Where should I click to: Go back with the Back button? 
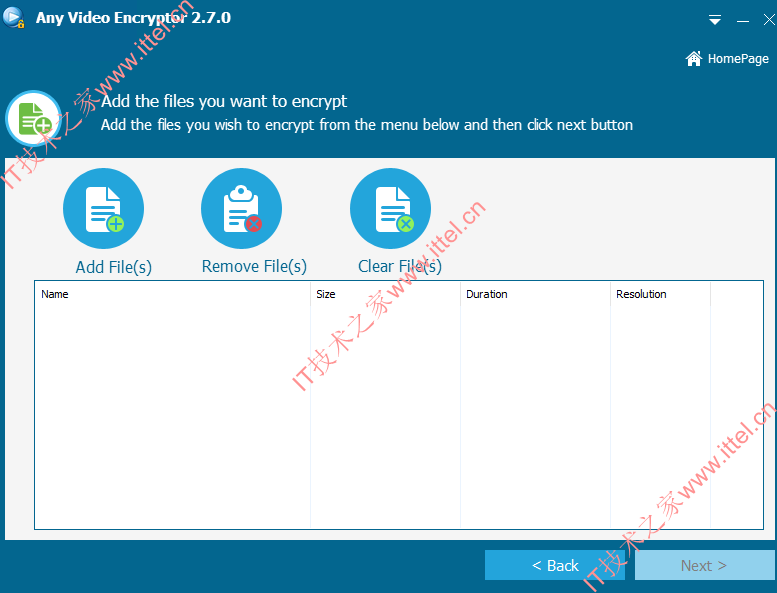click(x=555, y=565)
